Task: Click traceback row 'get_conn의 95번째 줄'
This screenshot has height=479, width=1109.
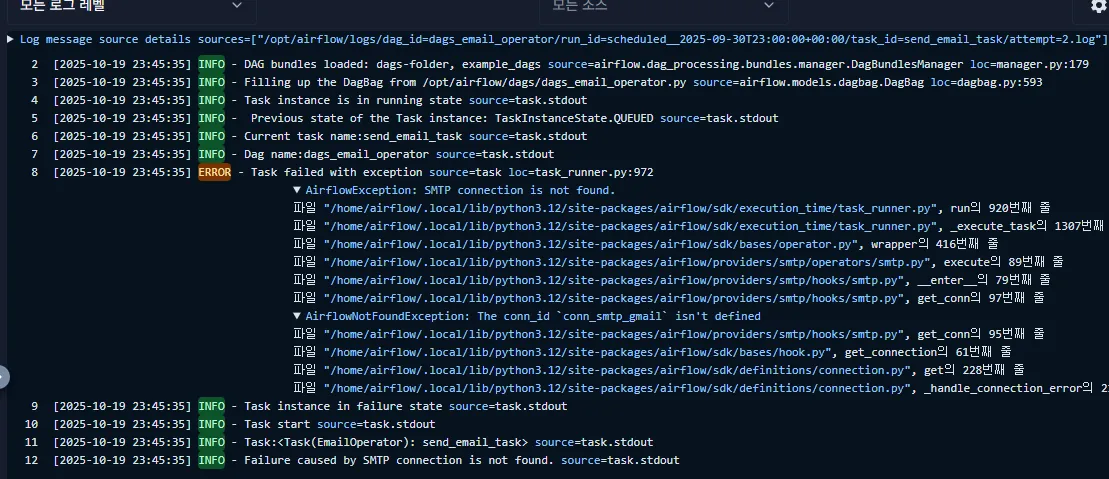Action: pos(668,334)
